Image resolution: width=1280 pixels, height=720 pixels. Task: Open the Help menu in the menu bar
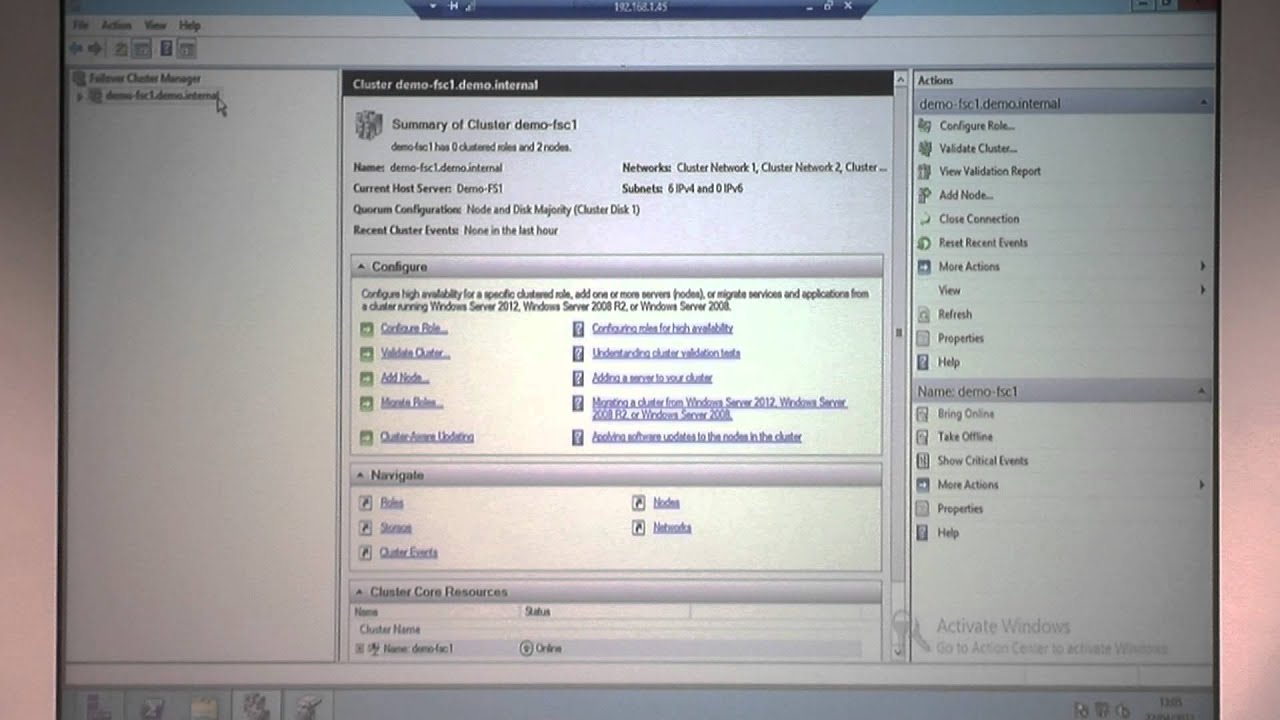click(x=190, y=25)
